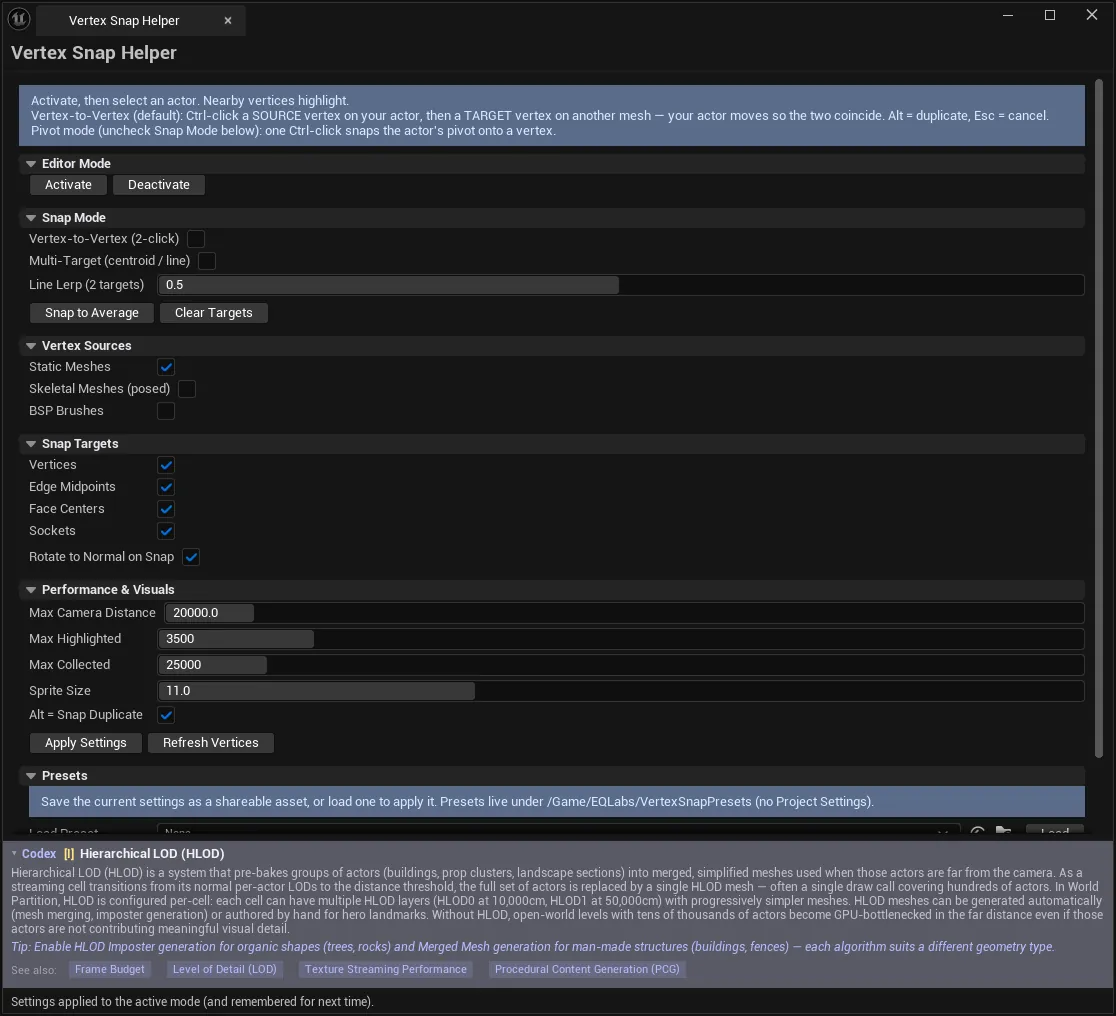Click Max Camera Distance value field
The image size is (1116, 1016).
tap(624, 613)
